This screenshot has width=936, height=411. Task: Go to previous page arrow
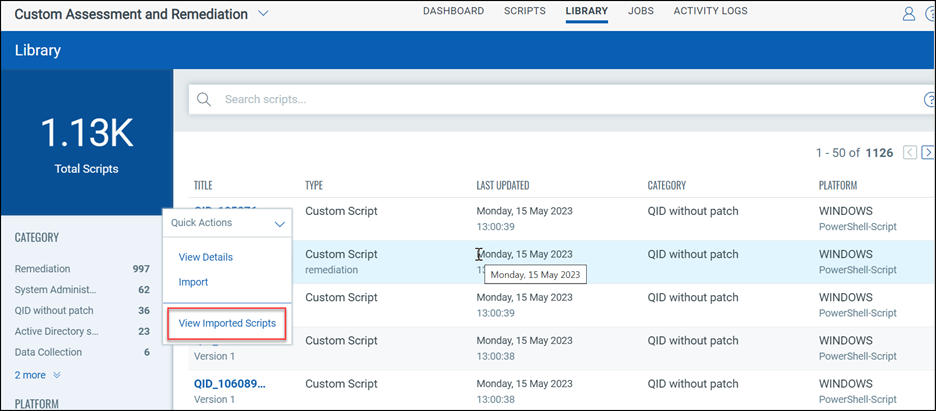pyautogui.click(x=910, y=153)
